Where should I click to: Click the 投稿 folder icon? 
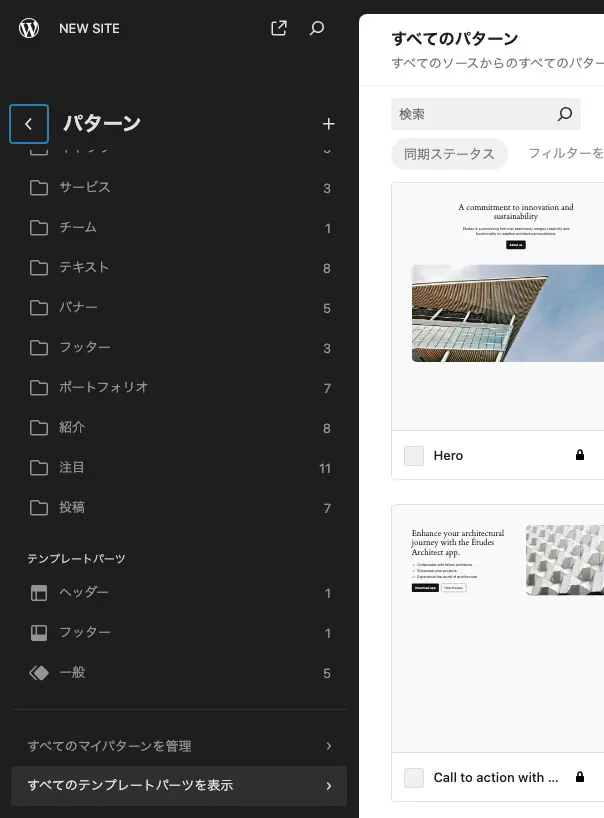pyautogui.click(x=39, y=508)
